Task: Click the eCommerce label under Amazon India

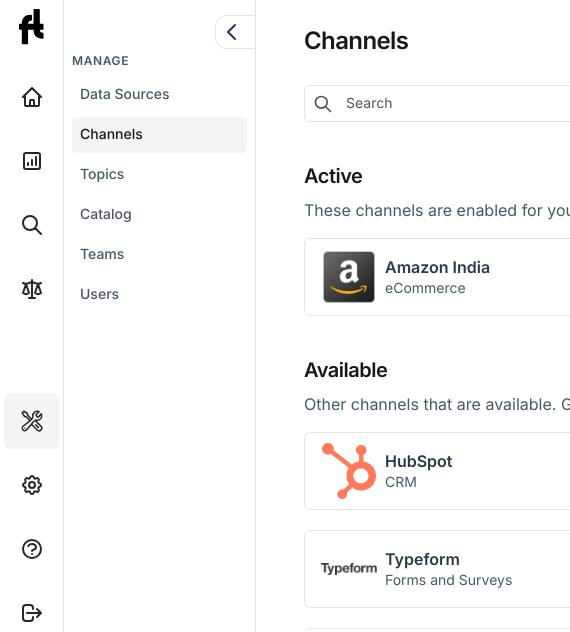Action: click(425, 288)
